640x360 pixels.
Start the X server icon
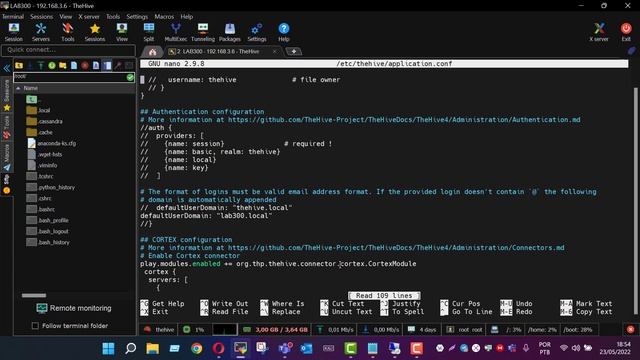[599, 32]
